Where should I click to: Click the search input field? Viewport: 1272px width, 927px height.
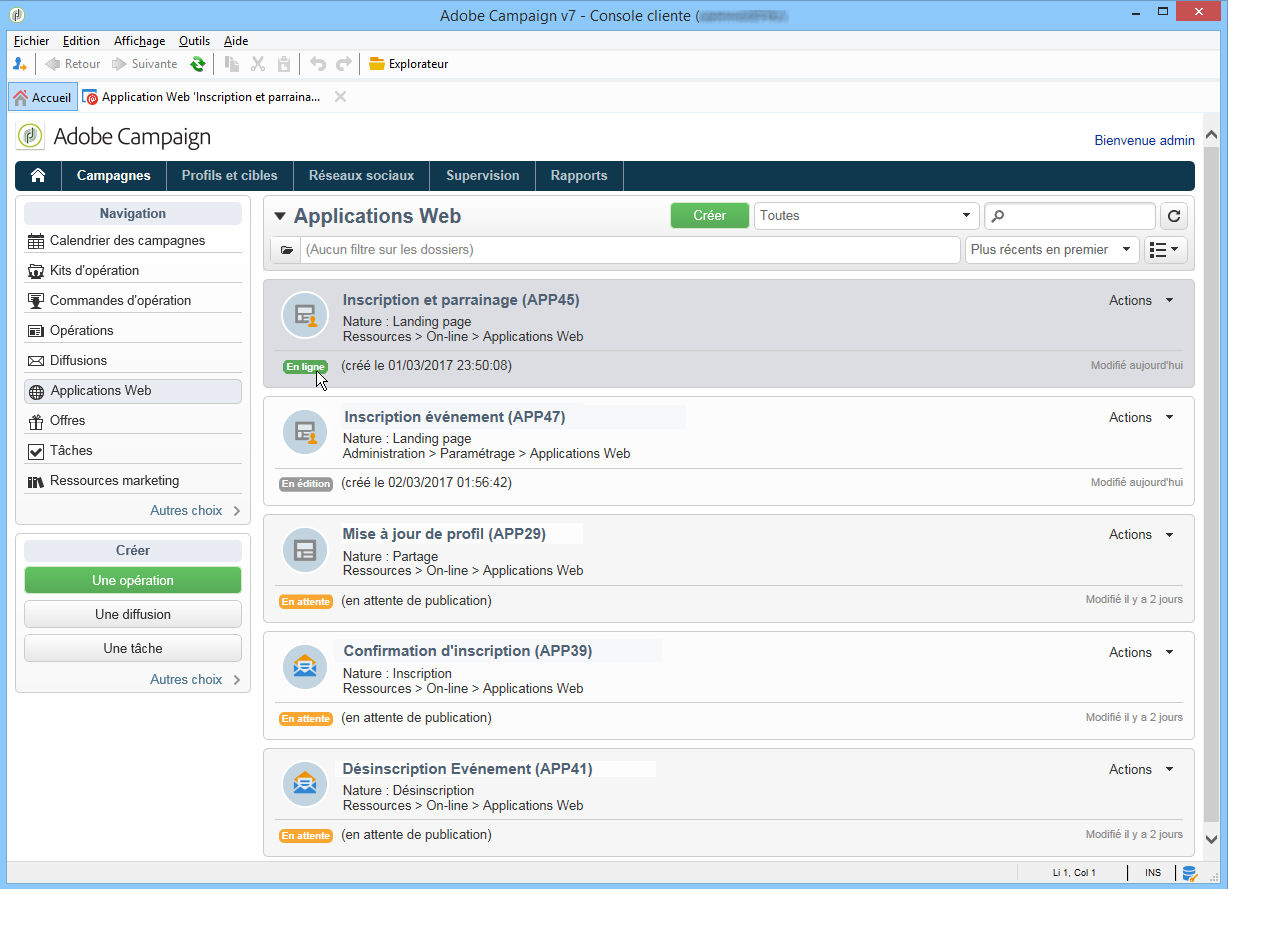(x=1070, y=216)
